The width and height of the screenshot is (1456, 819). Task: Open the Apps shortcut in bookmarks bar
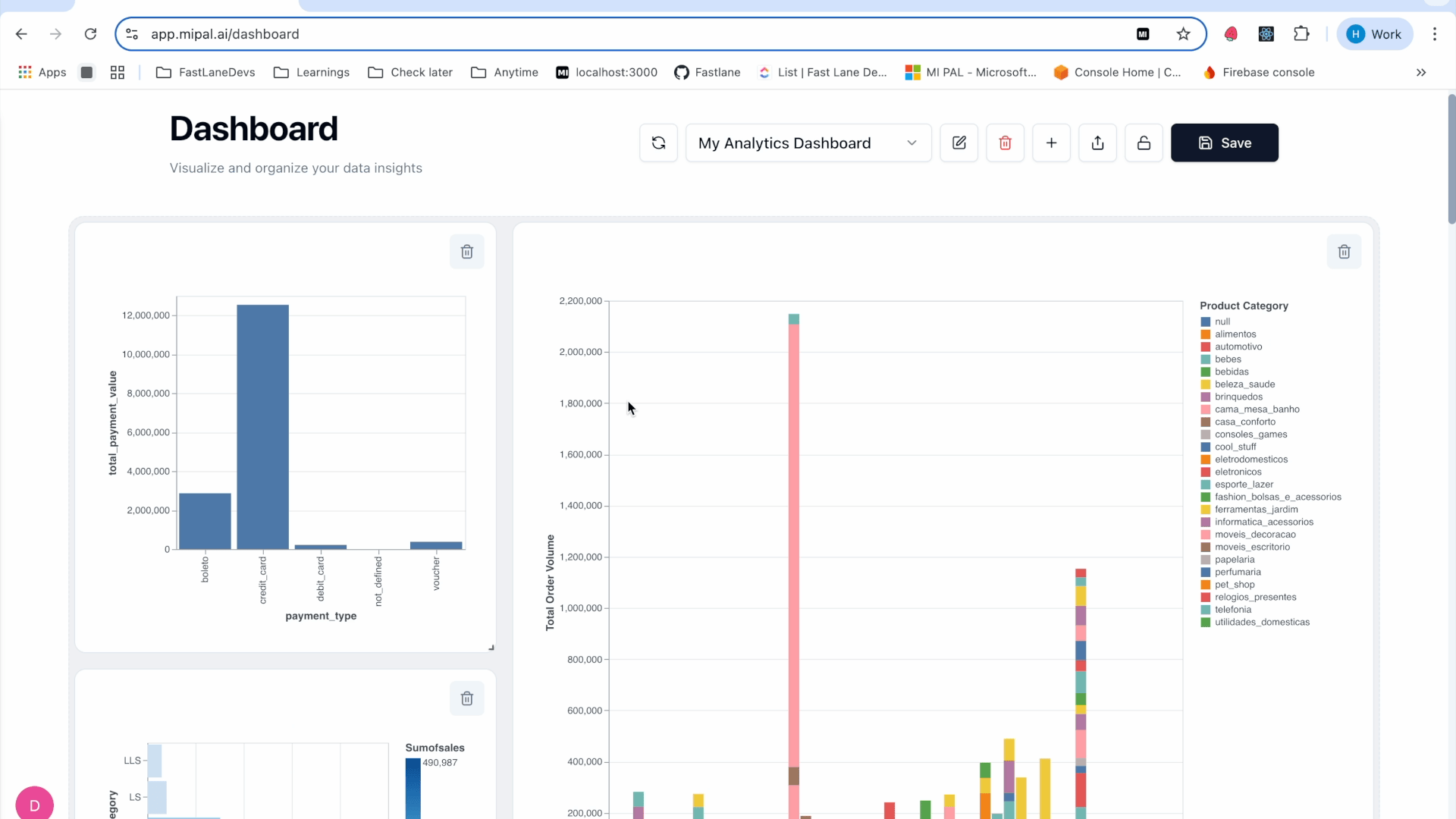pyautogui.click(x=42, y=72)
